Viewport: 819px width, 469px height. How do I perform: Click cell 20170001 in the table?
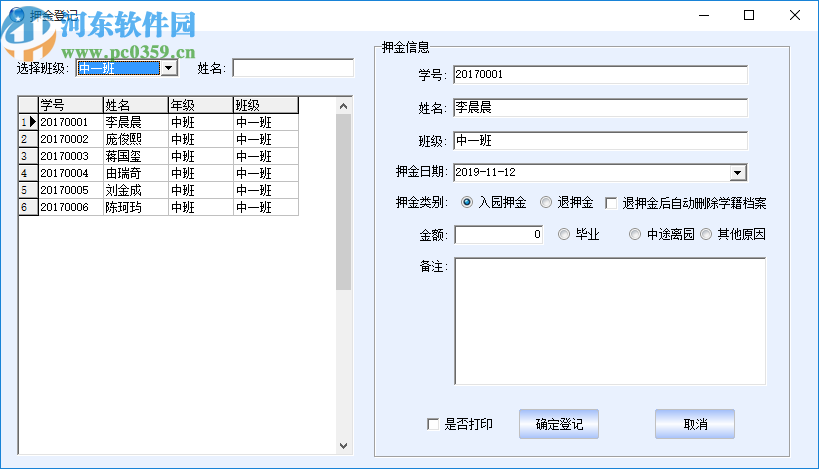coord(71,122)
